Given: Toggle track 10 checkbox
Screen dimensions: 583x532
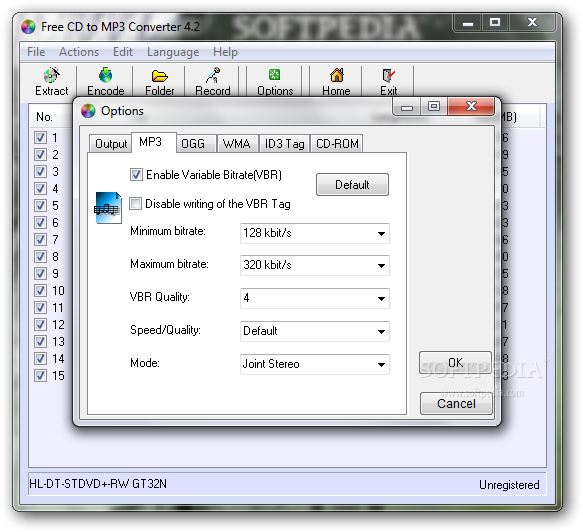Looking at the screenshot, I should point(41,290).
